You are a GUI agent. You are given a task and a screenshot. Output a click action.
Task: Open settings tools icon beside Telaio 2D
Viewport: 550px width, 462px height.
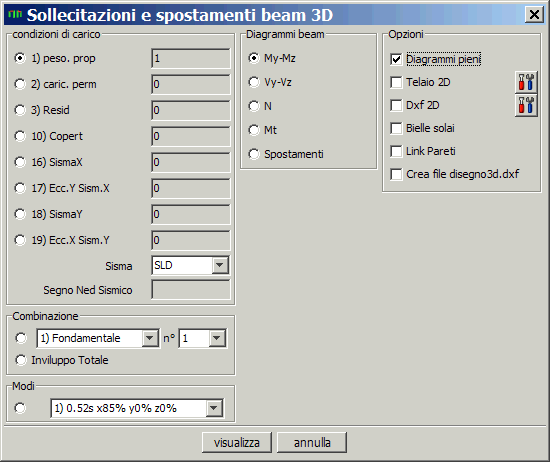[526, 82]
